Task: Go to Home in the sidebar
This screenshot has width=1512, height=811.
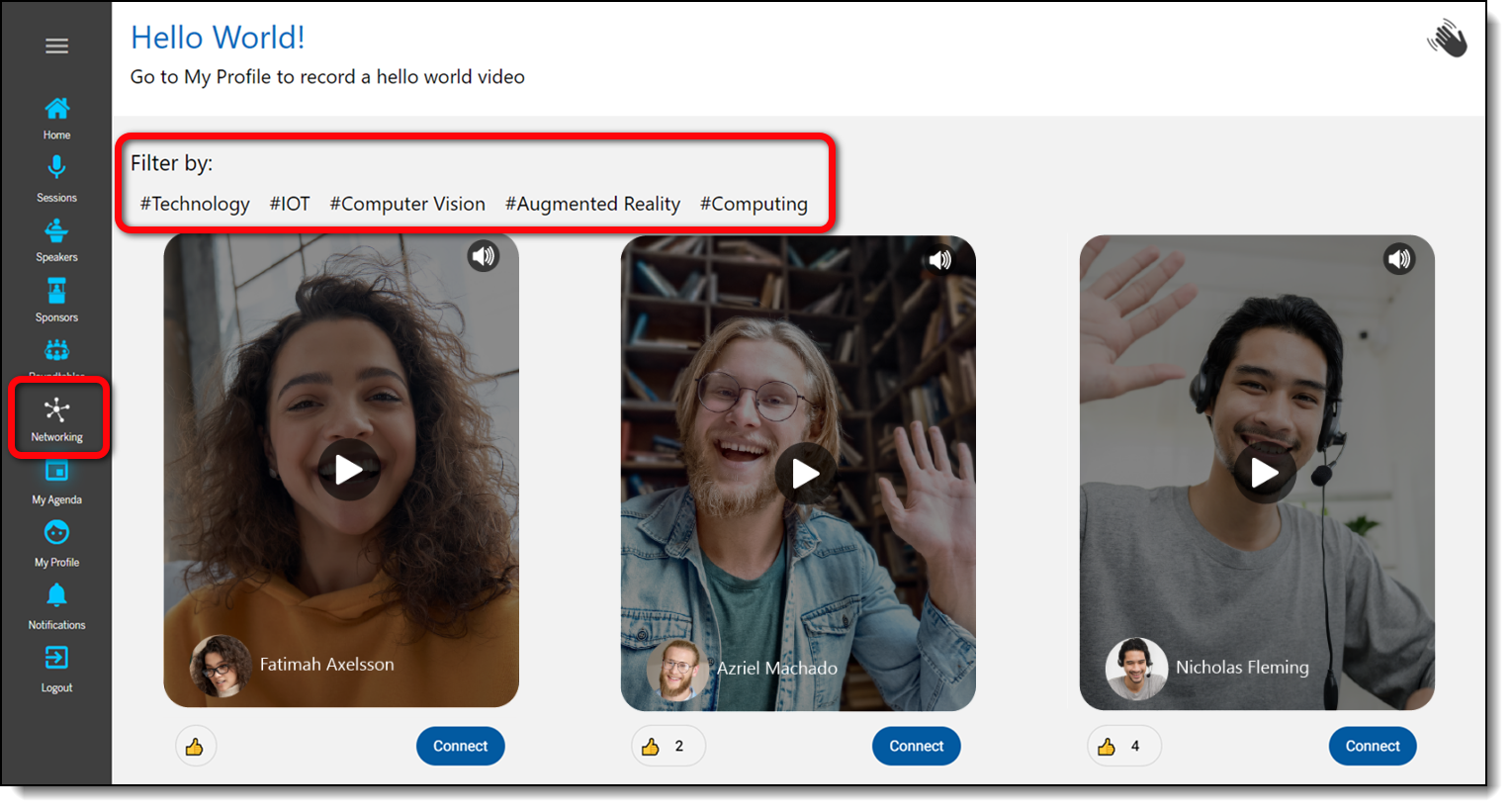Action: pos(56,109)
